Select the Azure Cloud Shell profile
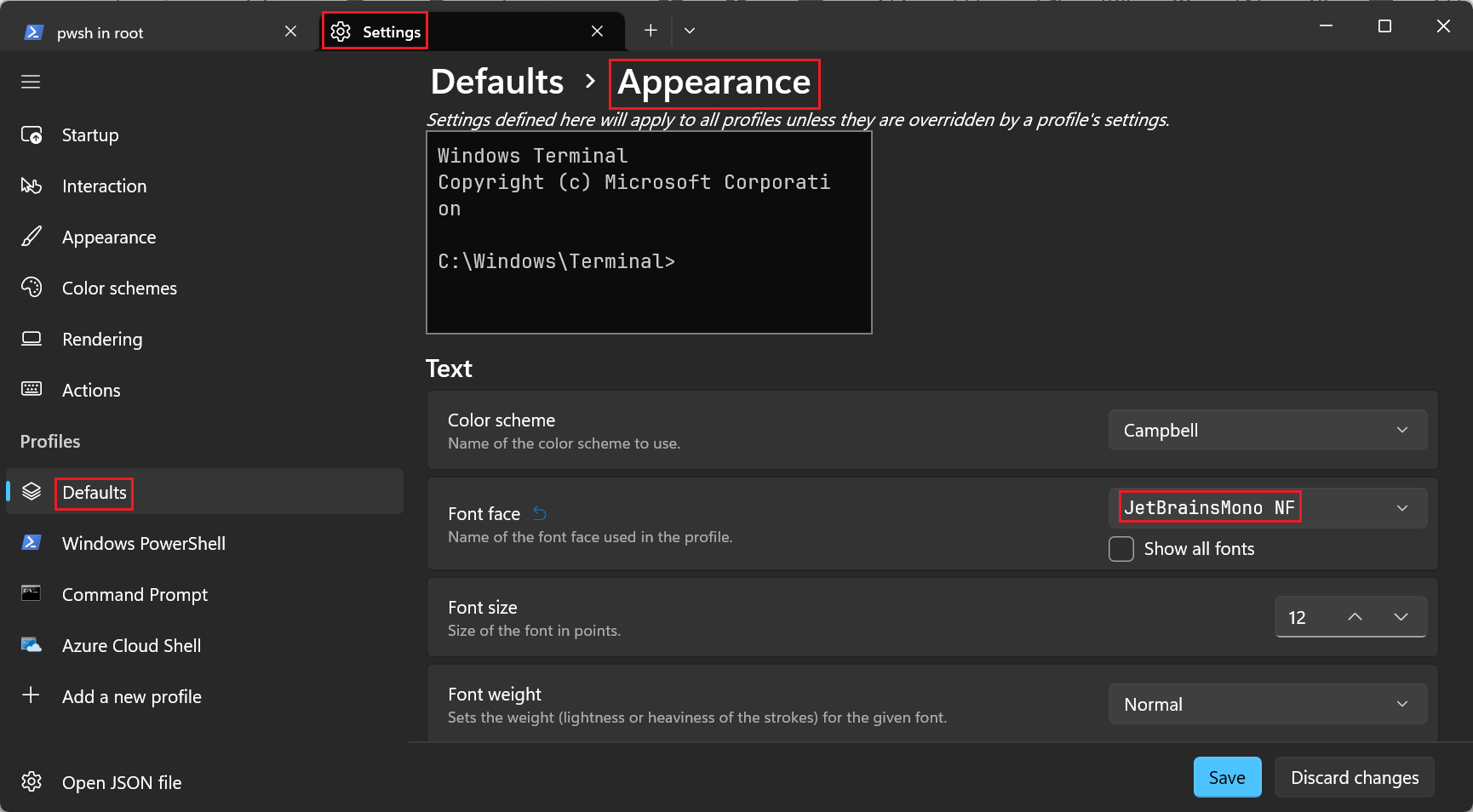Screen dimensions: 1473x812 coord(204,645)
